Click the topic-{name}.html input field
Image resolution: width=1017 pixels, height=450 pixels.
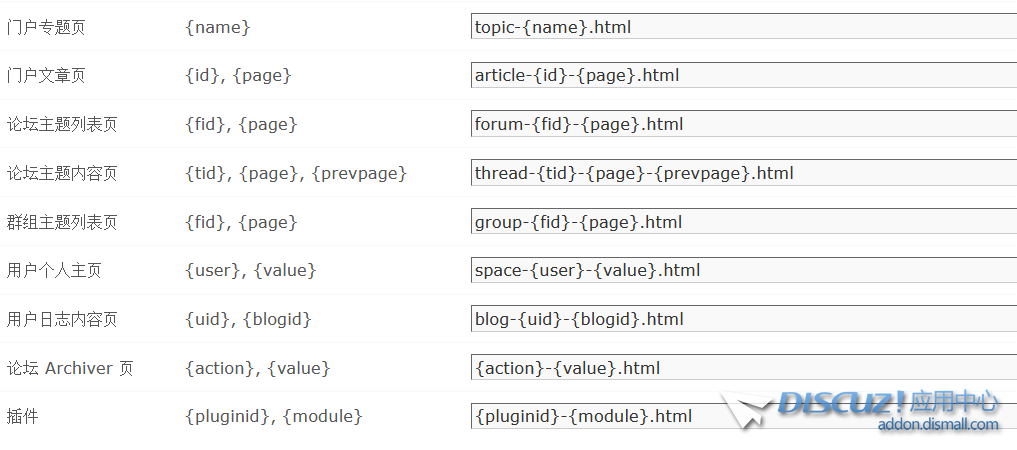tap(744, 27)
